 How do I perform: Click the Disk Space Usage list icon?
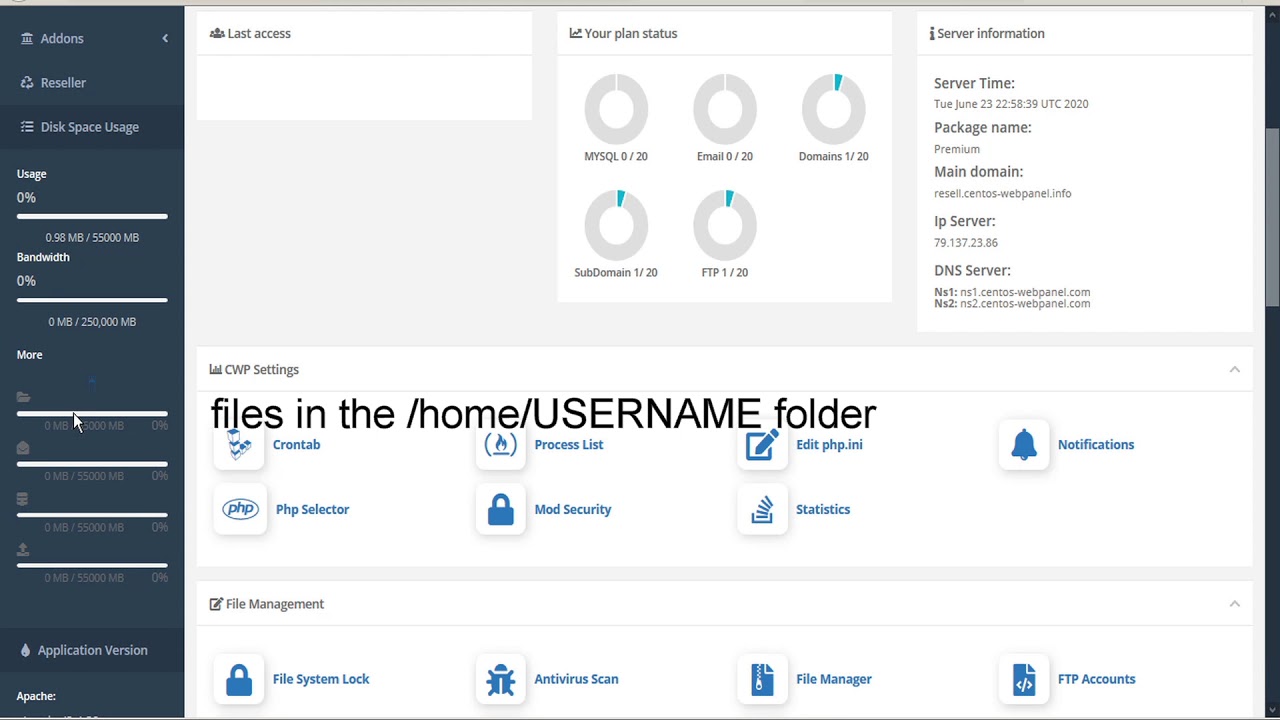[27, 127]
